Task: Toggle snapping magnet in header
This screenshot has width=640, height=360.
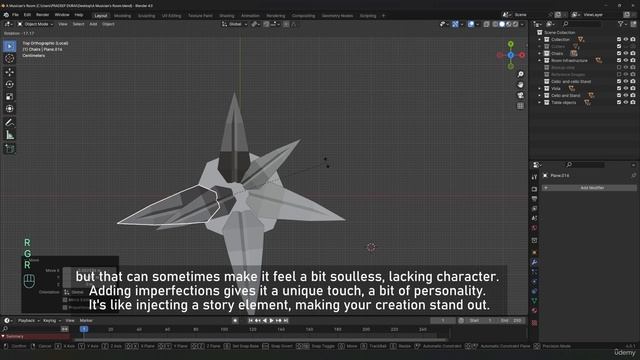Action: tap(267, 24)
